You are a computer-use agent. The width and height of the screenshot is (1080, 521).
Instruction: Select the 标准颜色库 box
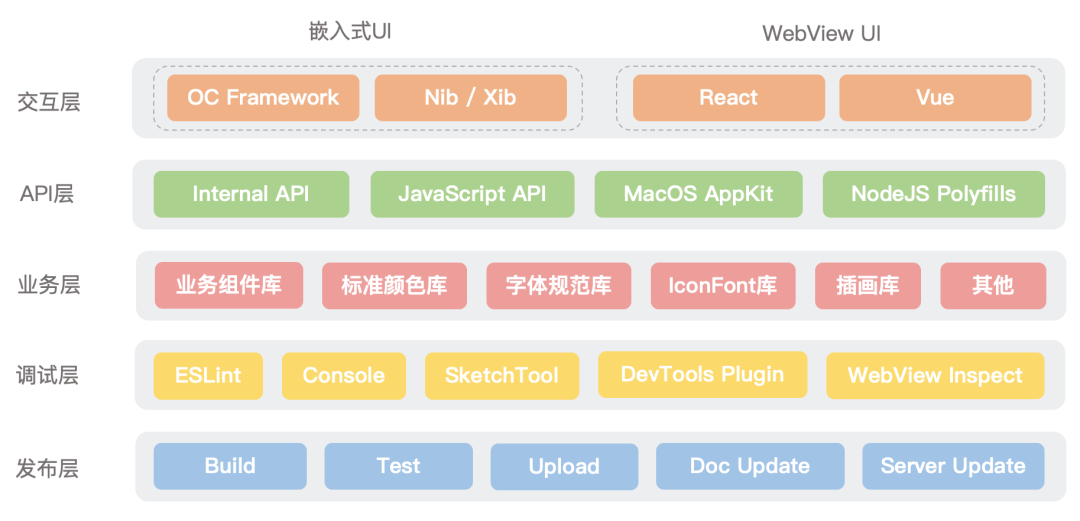[395, 285]
